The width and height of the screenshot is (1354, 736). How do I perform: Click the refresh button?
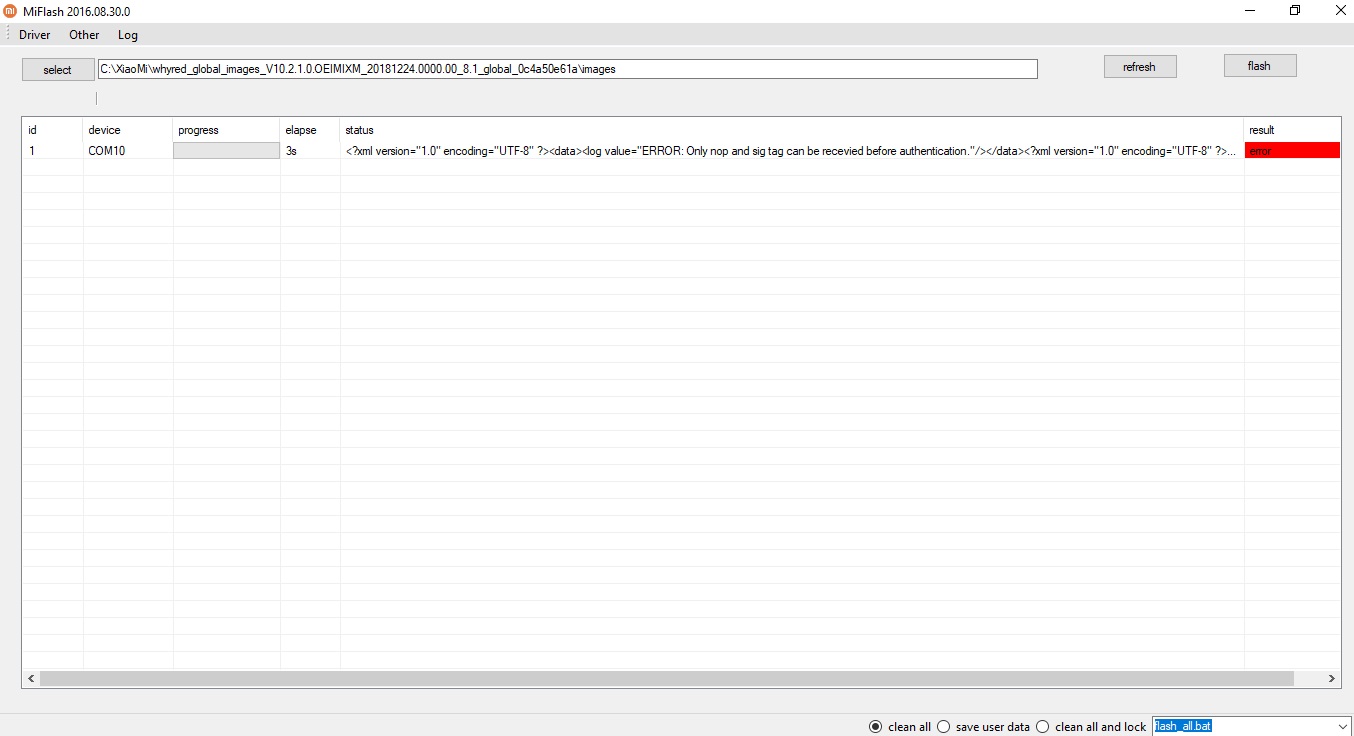(x=1140, y=67)
